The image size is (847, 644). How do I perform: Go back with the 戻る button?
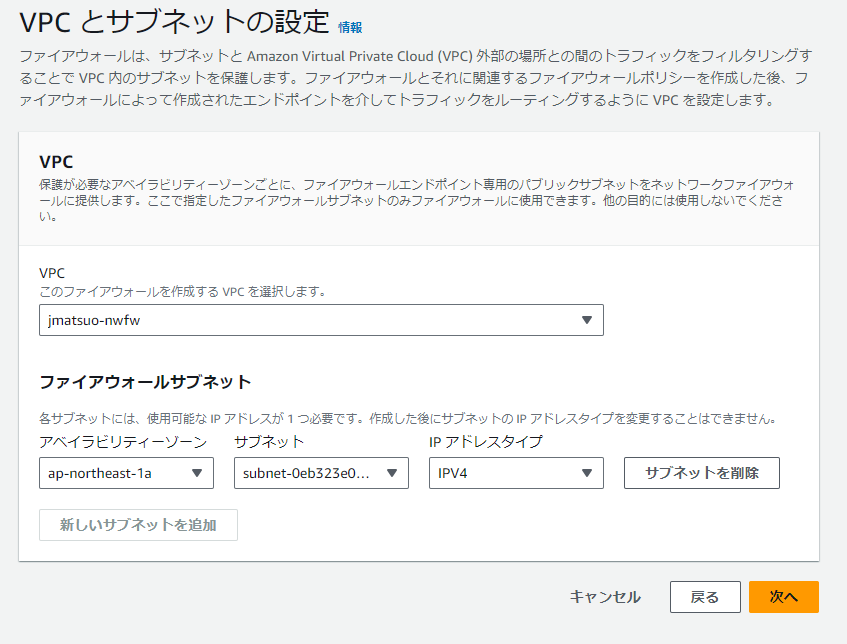(705, 597)
